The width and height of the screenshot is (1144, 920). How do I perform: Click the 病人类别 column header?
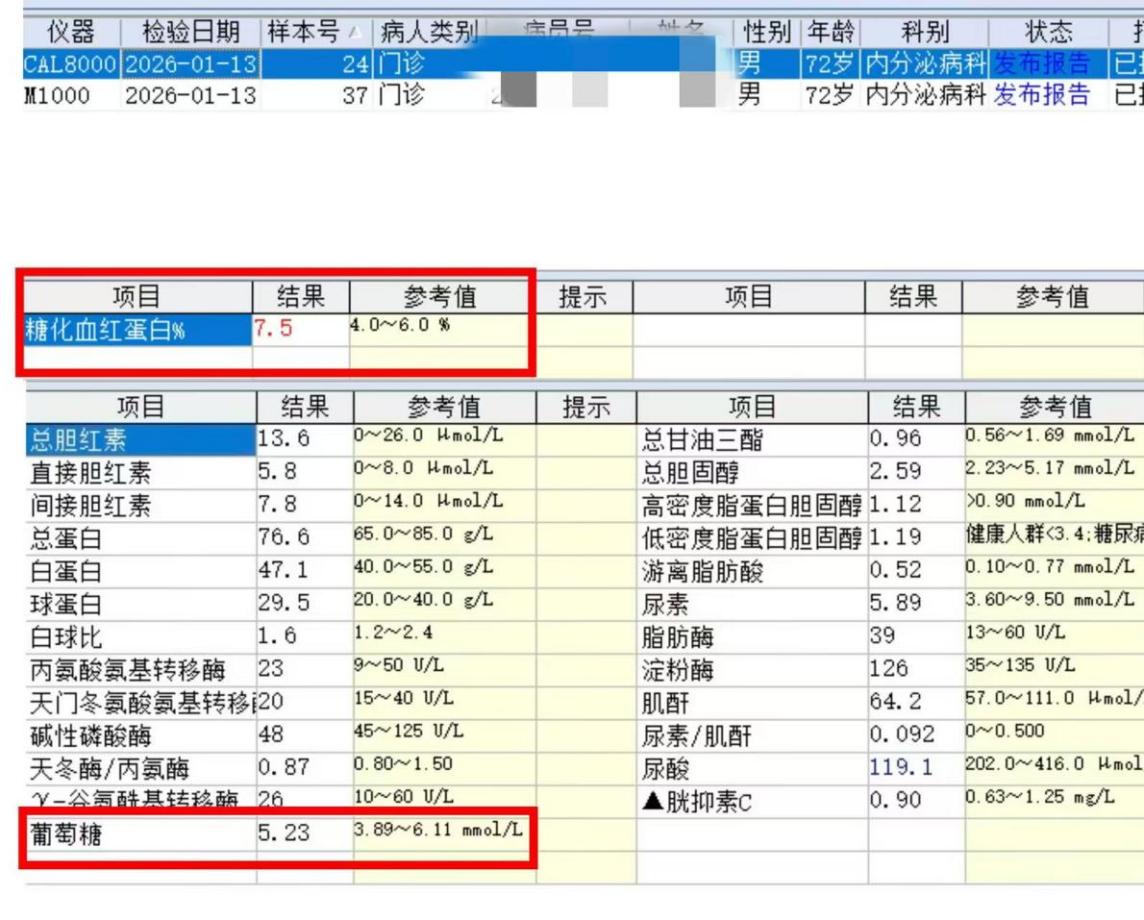coord(427,32)
